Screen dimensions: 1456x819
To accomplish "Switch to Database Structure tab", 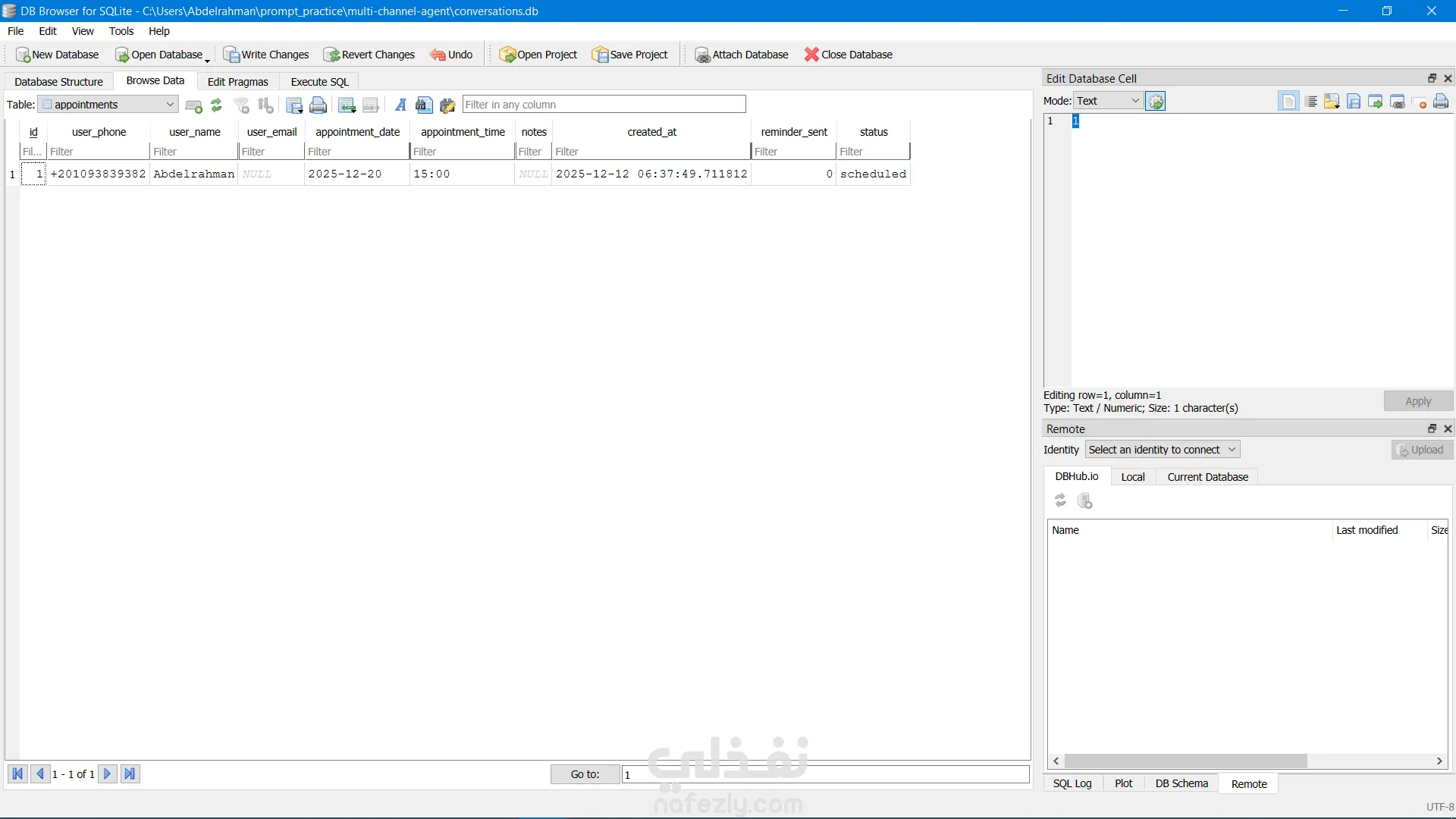I will 59,82.
